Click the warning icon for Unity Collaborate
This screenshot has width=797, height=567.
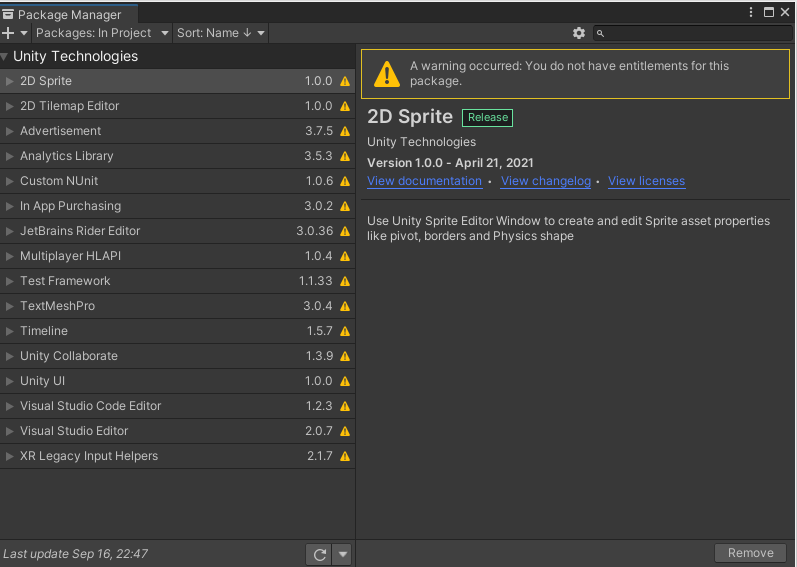[345, 356]
